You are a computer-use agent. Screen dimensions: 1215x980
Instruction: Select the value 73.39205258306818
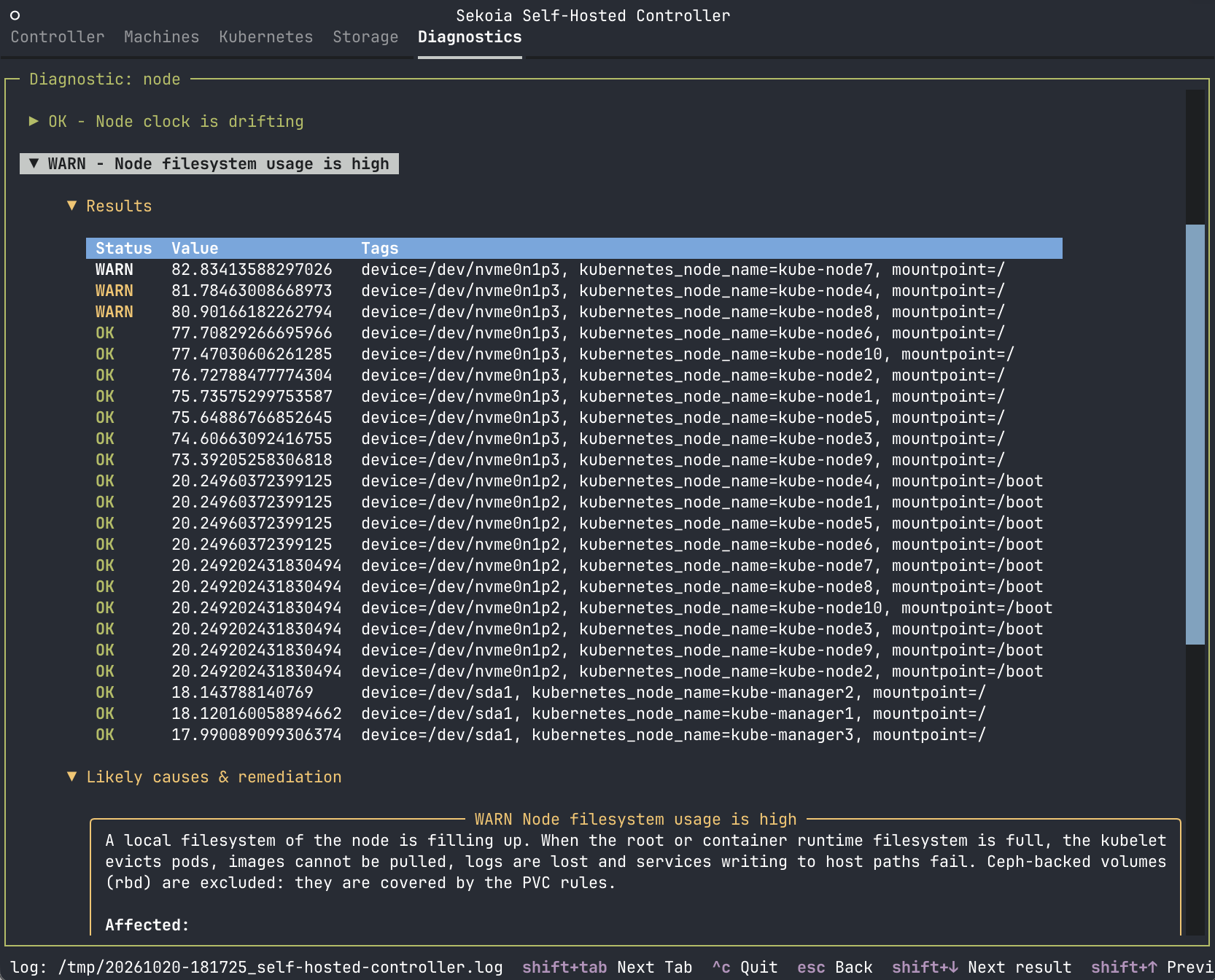tap(252, 460)
